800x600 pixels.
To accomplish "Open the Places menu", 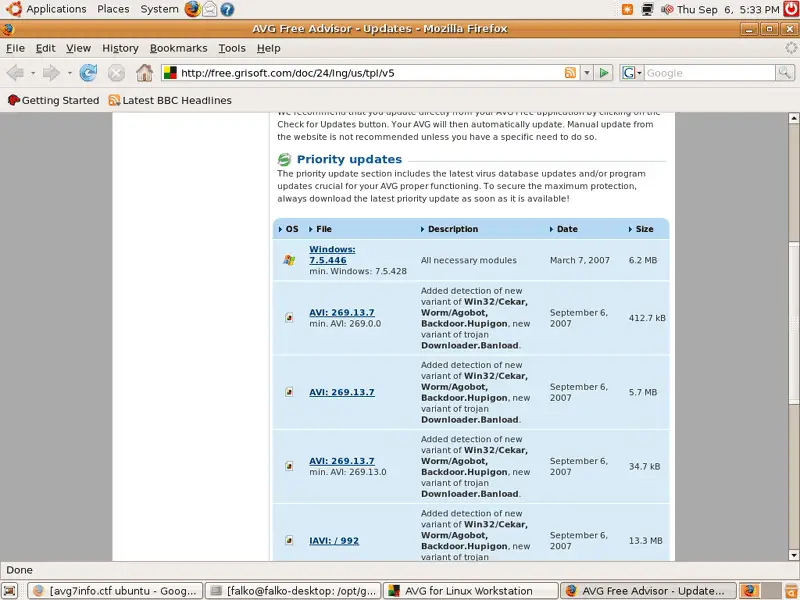I will pyautogui.click(x=113, y=9).
